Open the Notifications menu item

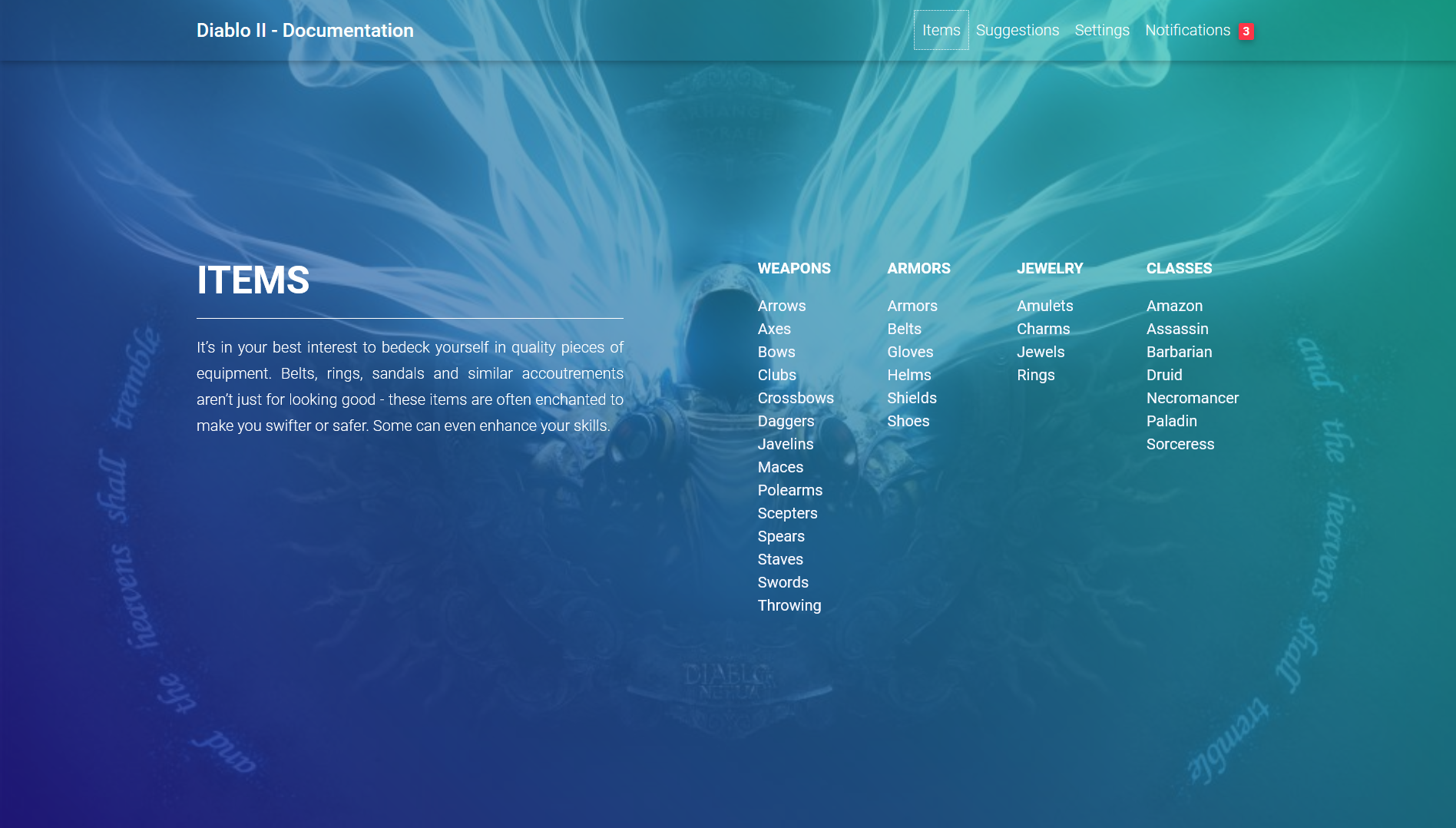1187,30
